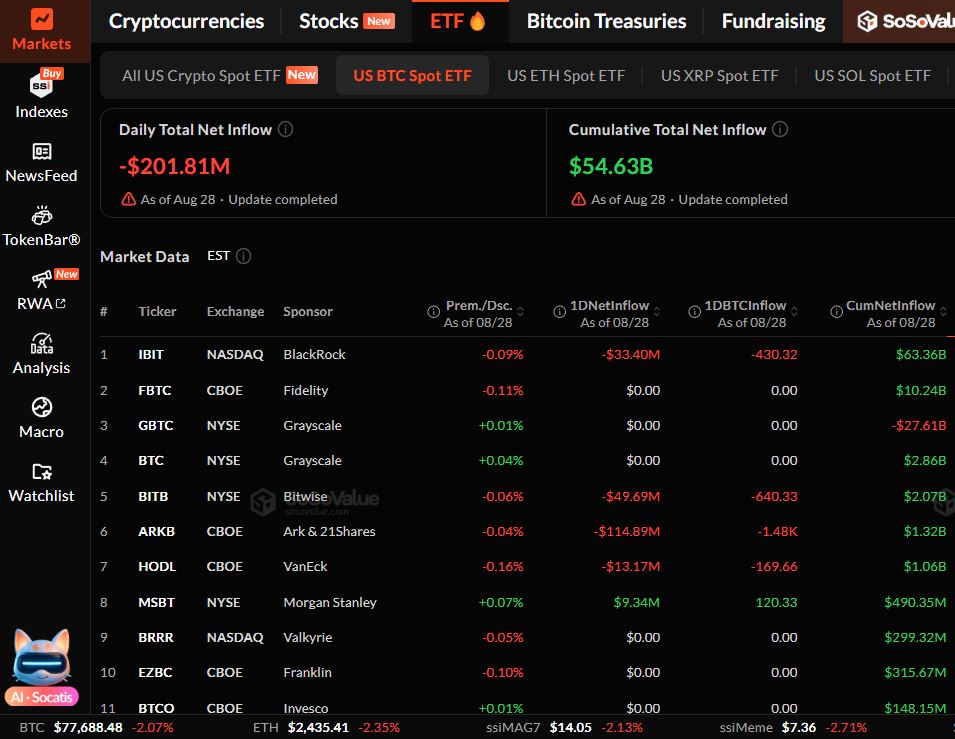Sort by Prem./Dsc. column arrows
The image size is (955, 739).
[520, 311]
